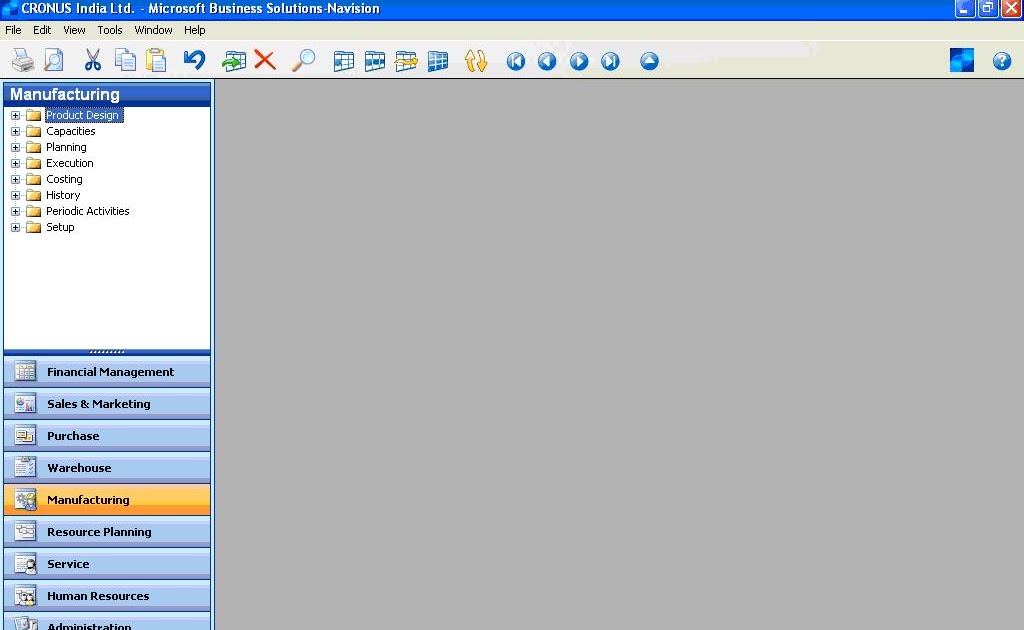This screenshot has height=630, width=1024.
Task: Click the Find magnifier icon
Action: tap(304, 61)
